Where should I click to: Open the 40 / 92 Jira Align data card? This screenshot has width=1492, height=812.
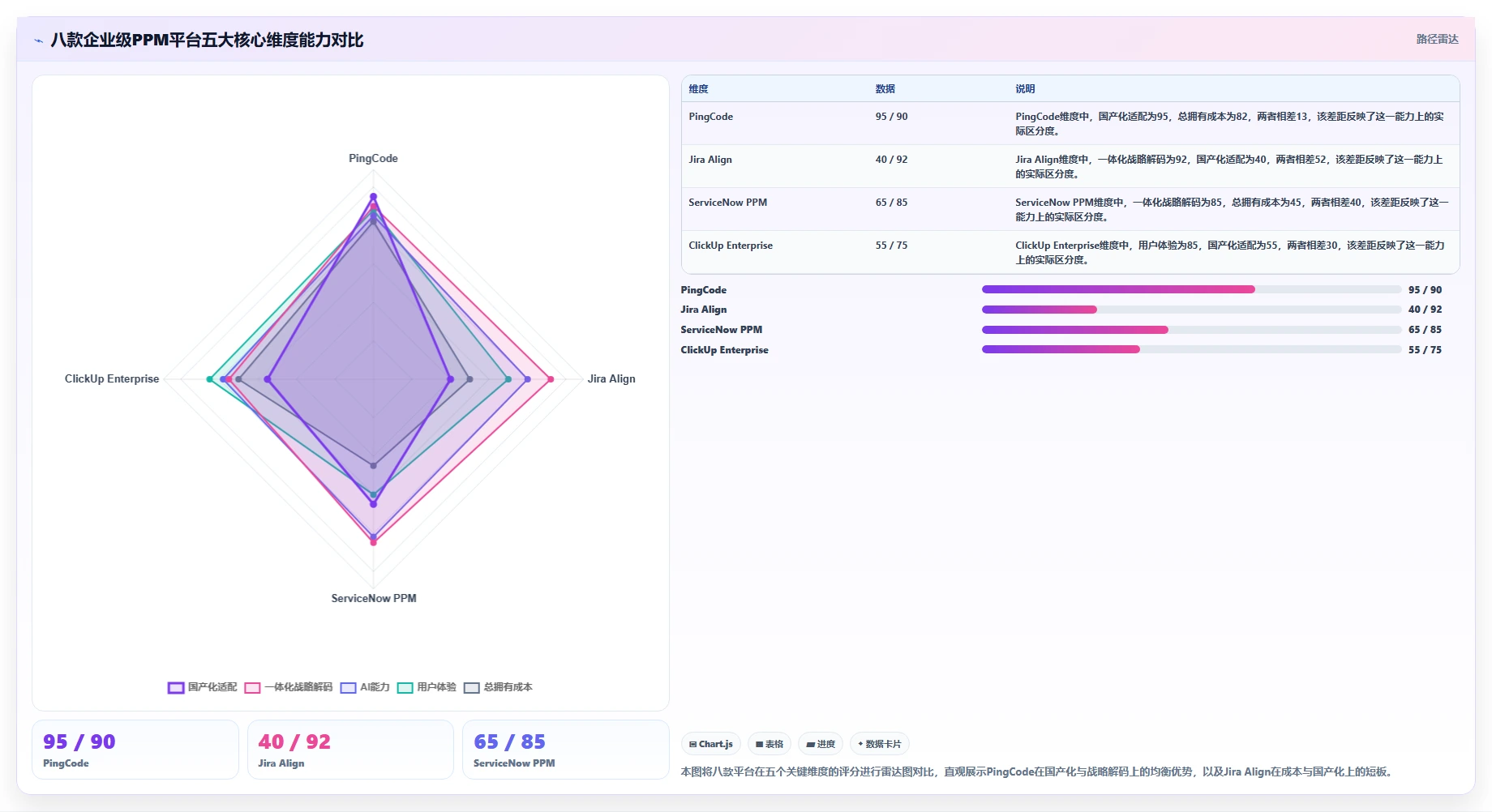pos(350,750)
